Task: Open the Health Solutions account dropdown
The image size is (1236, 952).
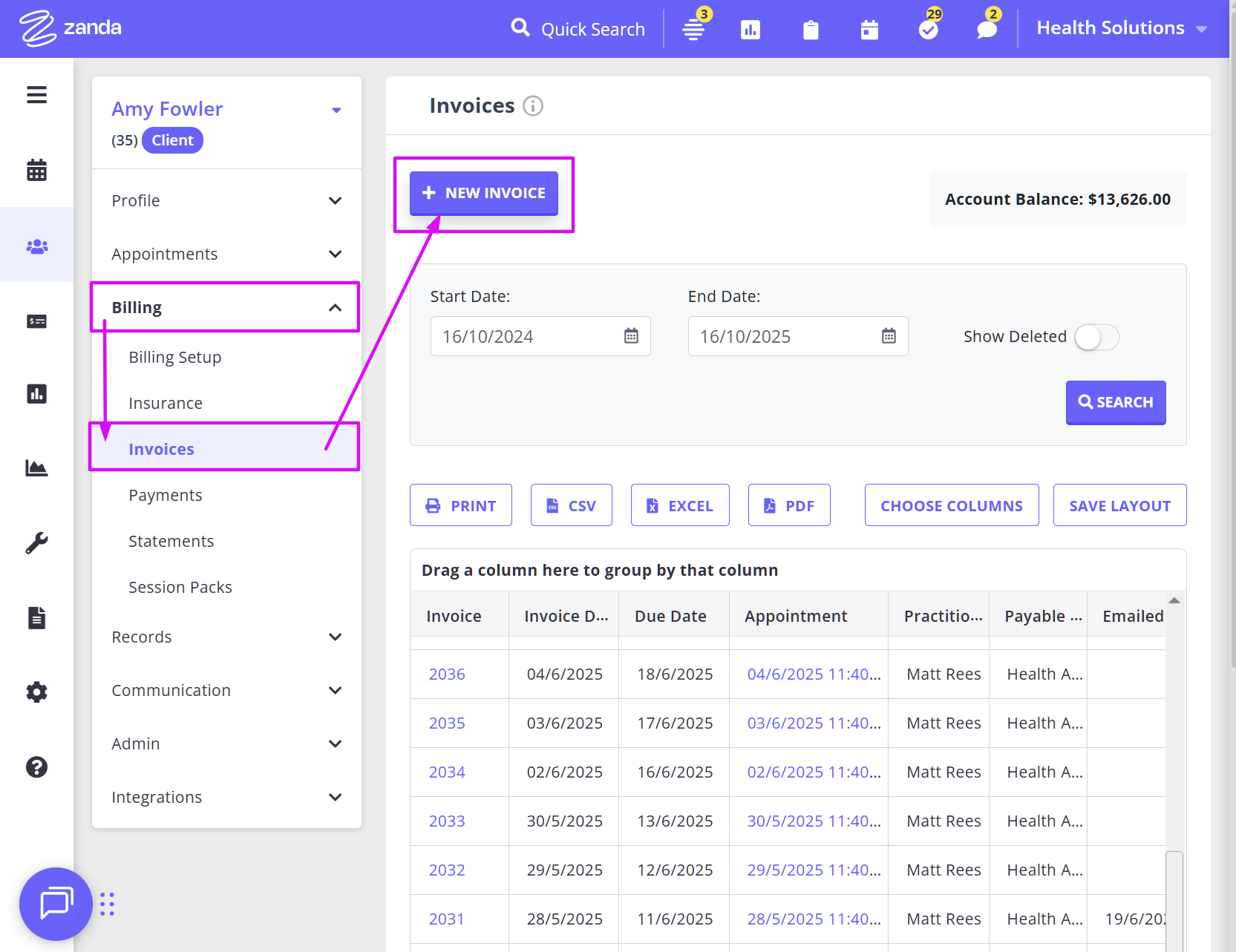Action: (x=1121, y=28)
